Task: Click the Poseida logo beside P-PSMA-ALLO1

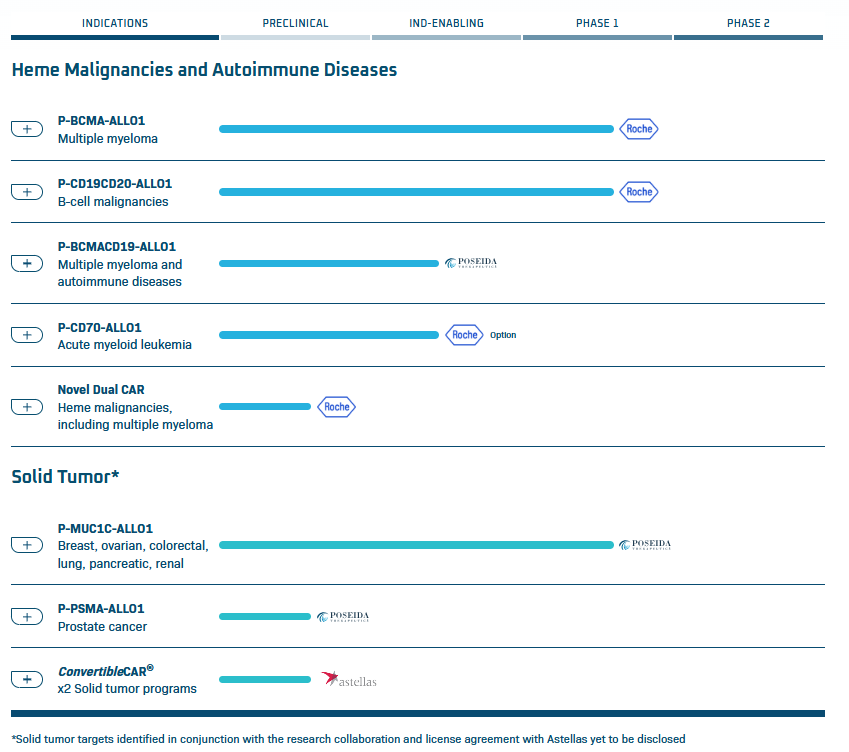Action: [343, 617]
